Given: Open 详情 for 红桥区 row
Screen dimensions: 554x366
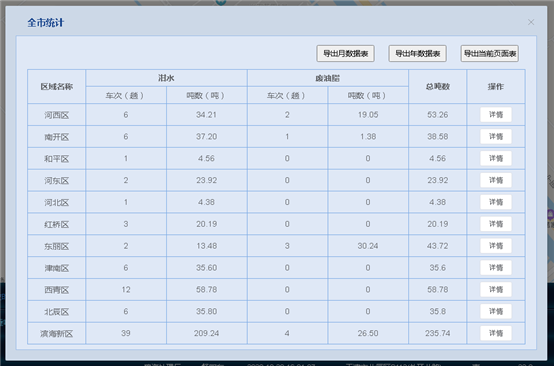Looking at the screenshot, I should (496, 224).
